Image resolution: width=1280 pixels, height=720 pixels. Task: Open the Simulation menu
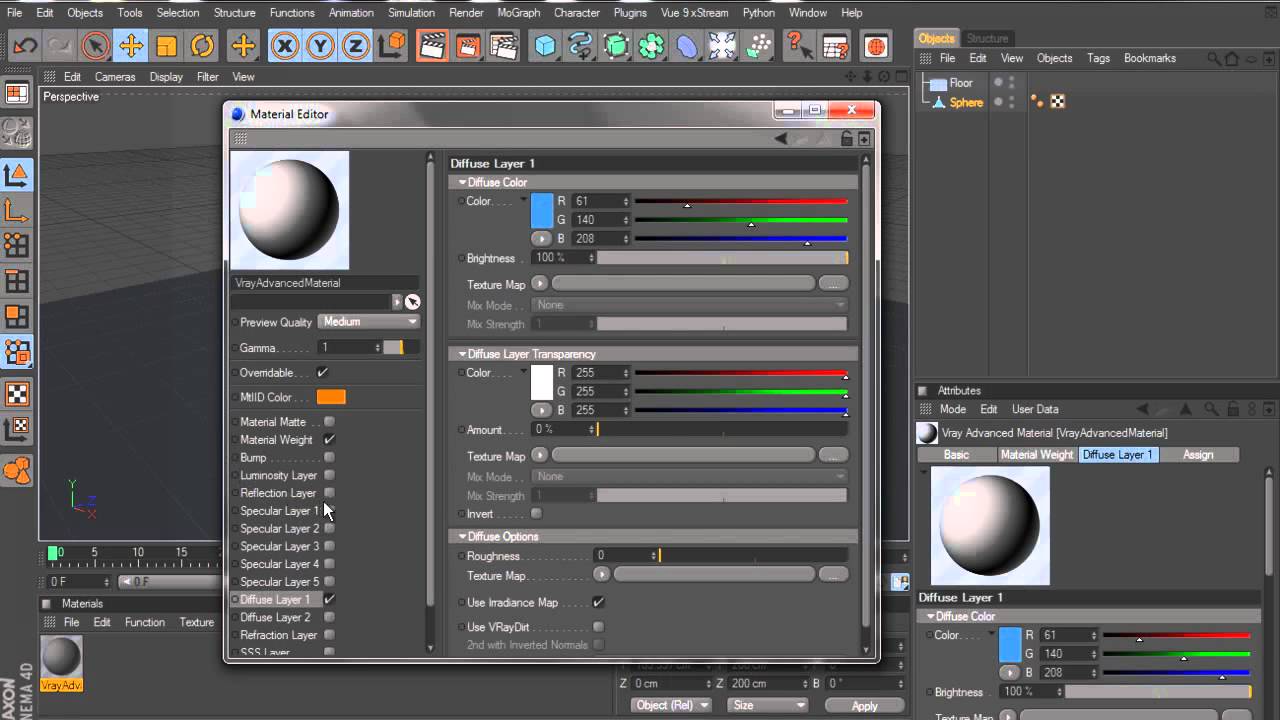[411, 13]
